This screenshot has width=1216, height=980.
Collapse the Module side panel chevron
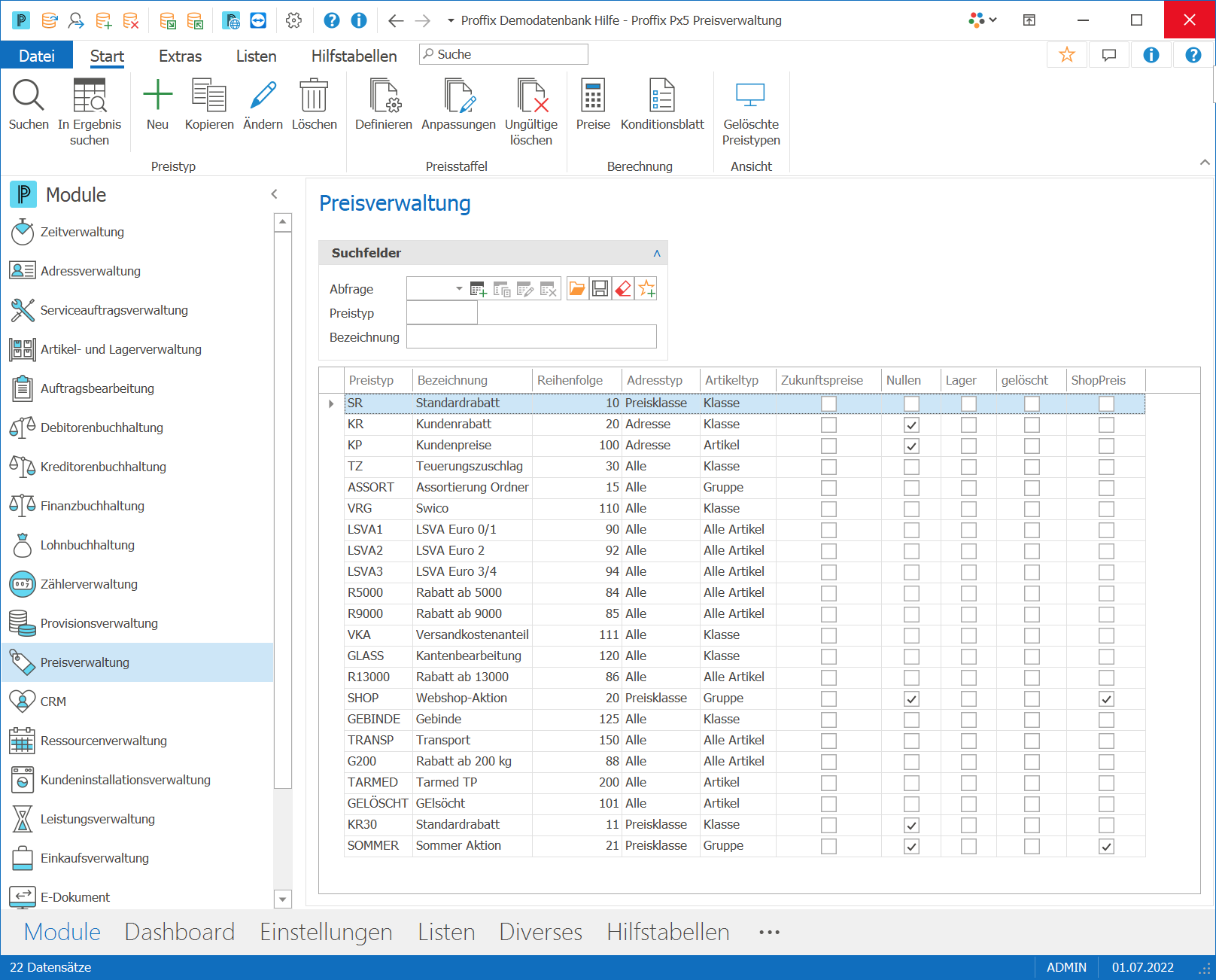275,194
